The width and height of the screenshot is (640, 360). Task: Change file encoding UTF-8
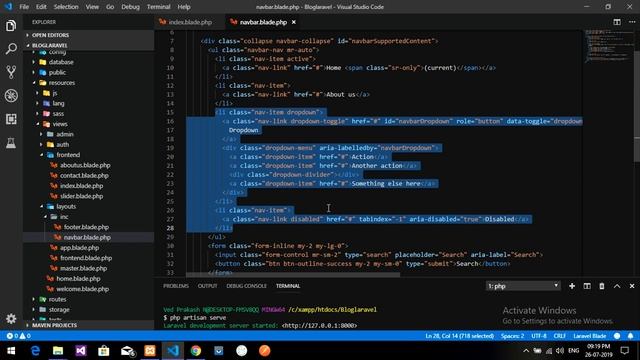(x=539, y=336)
